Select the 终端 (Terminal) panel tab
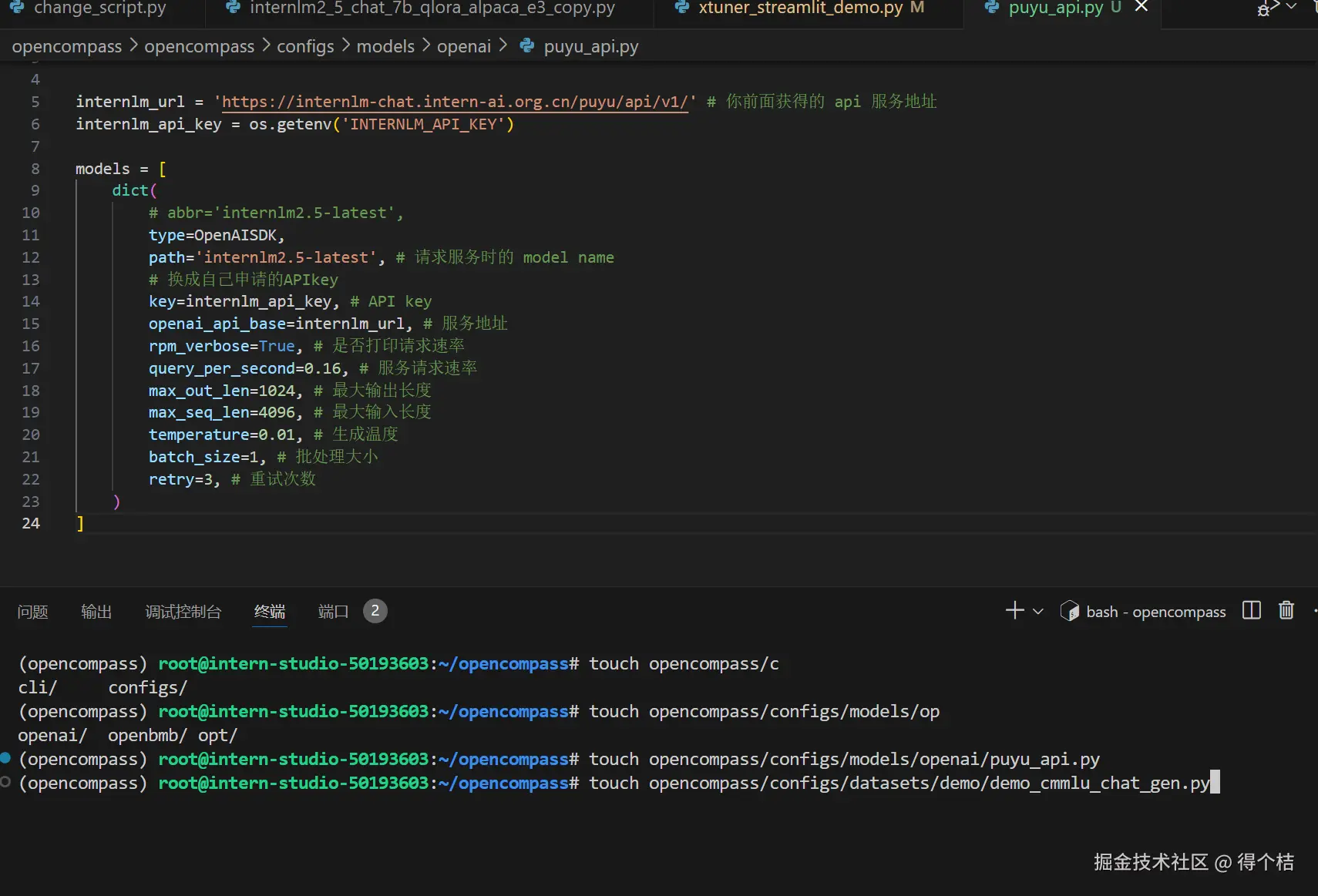This screenshot has height=896, width=1318. pyautogui.click(x=270, y=612)
